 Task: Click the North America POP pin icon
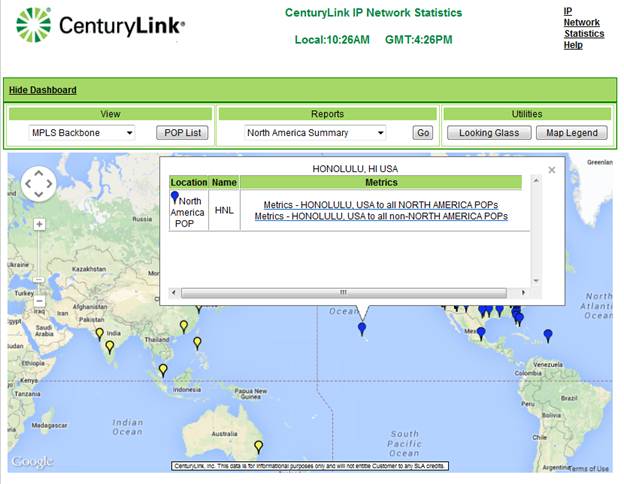coord(175,197)
